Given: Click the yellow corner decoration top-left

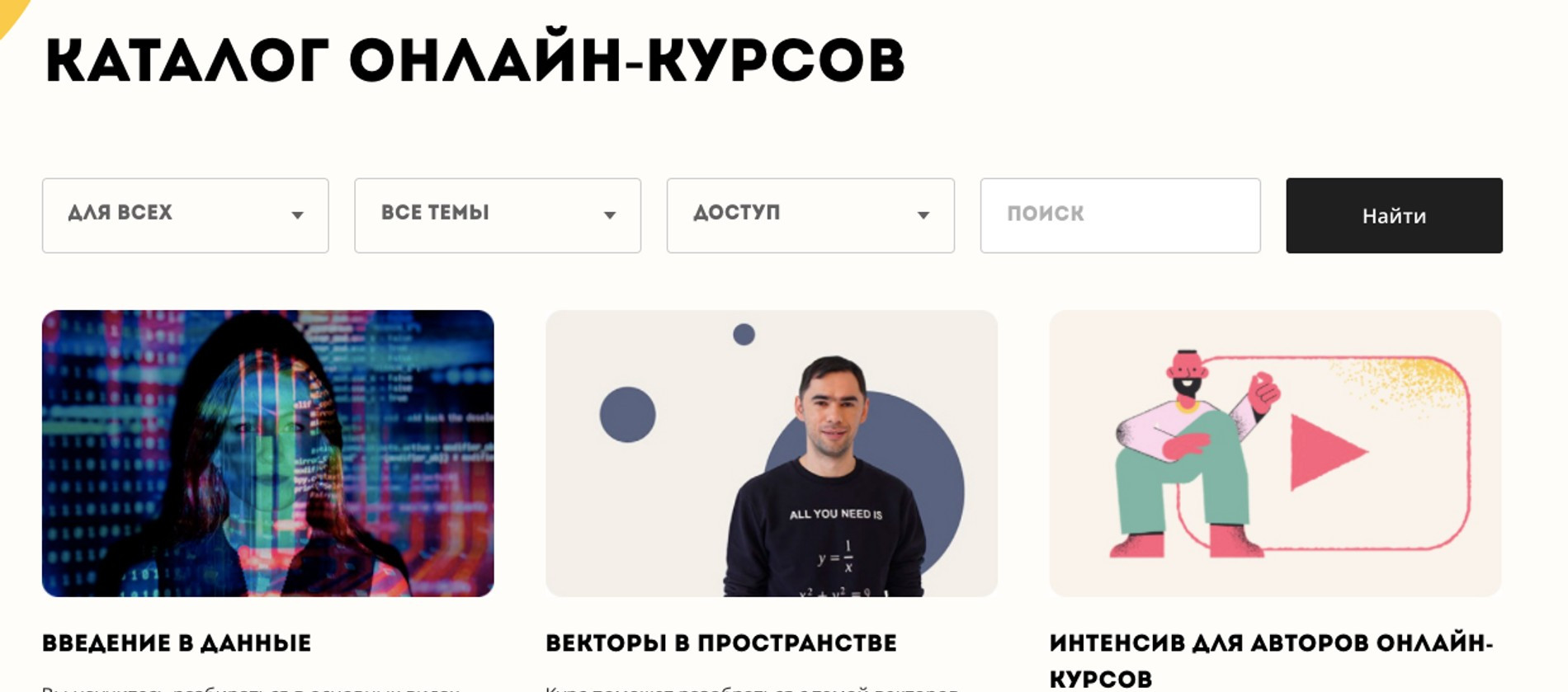Looking at the screenshot, I should pos(12,14).
